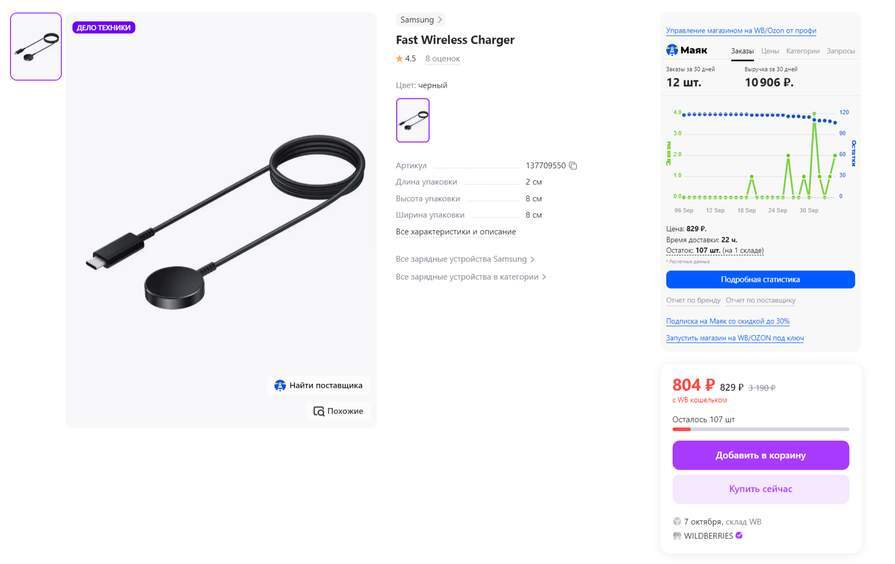Click the lighthouse icon on Найти поставщика
This screenshot has width=895, height=564.
(x=280, y=385)
